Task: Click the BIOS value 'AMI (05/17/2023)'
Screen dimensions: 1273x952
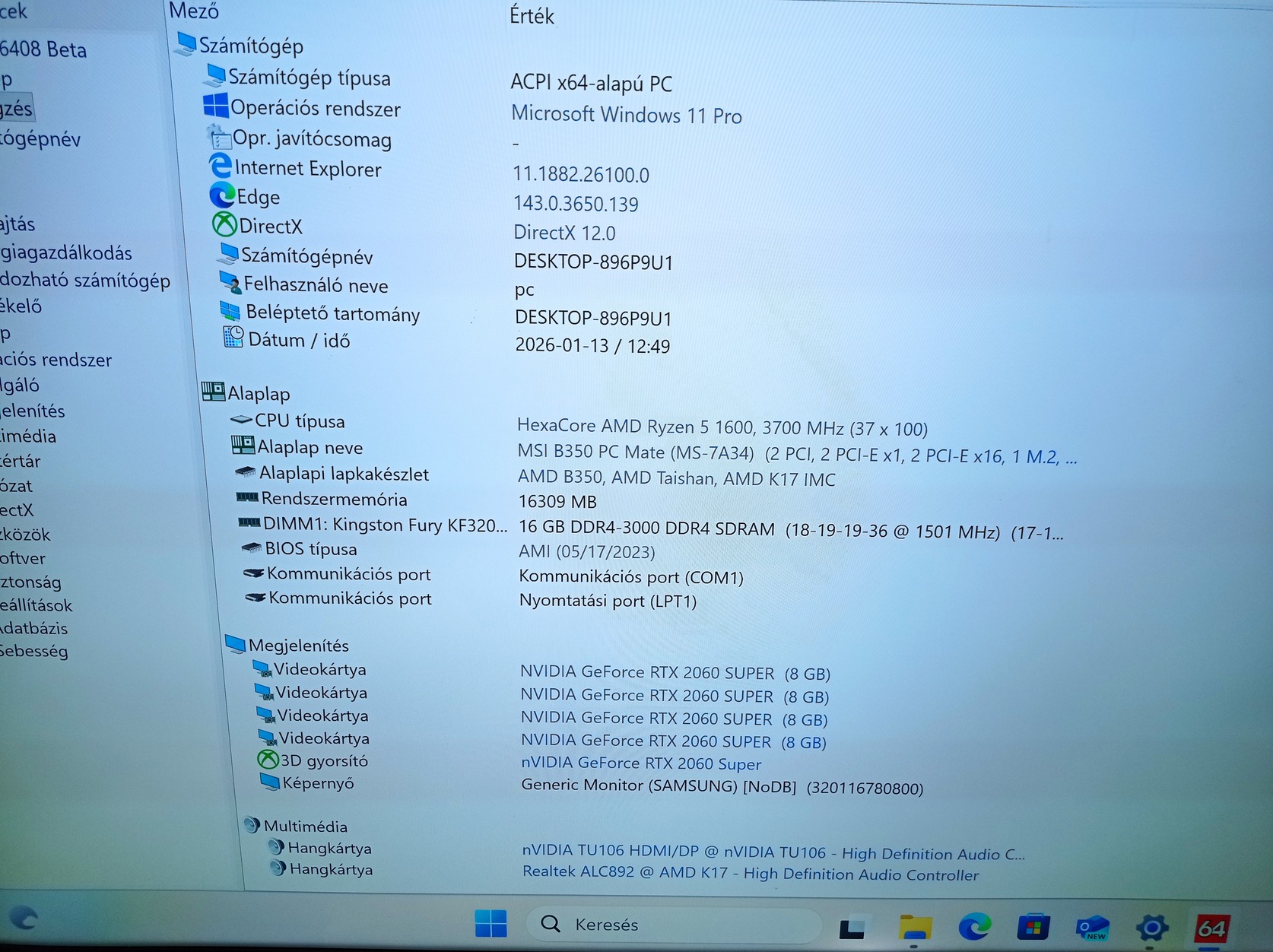Action: (587, 551)
